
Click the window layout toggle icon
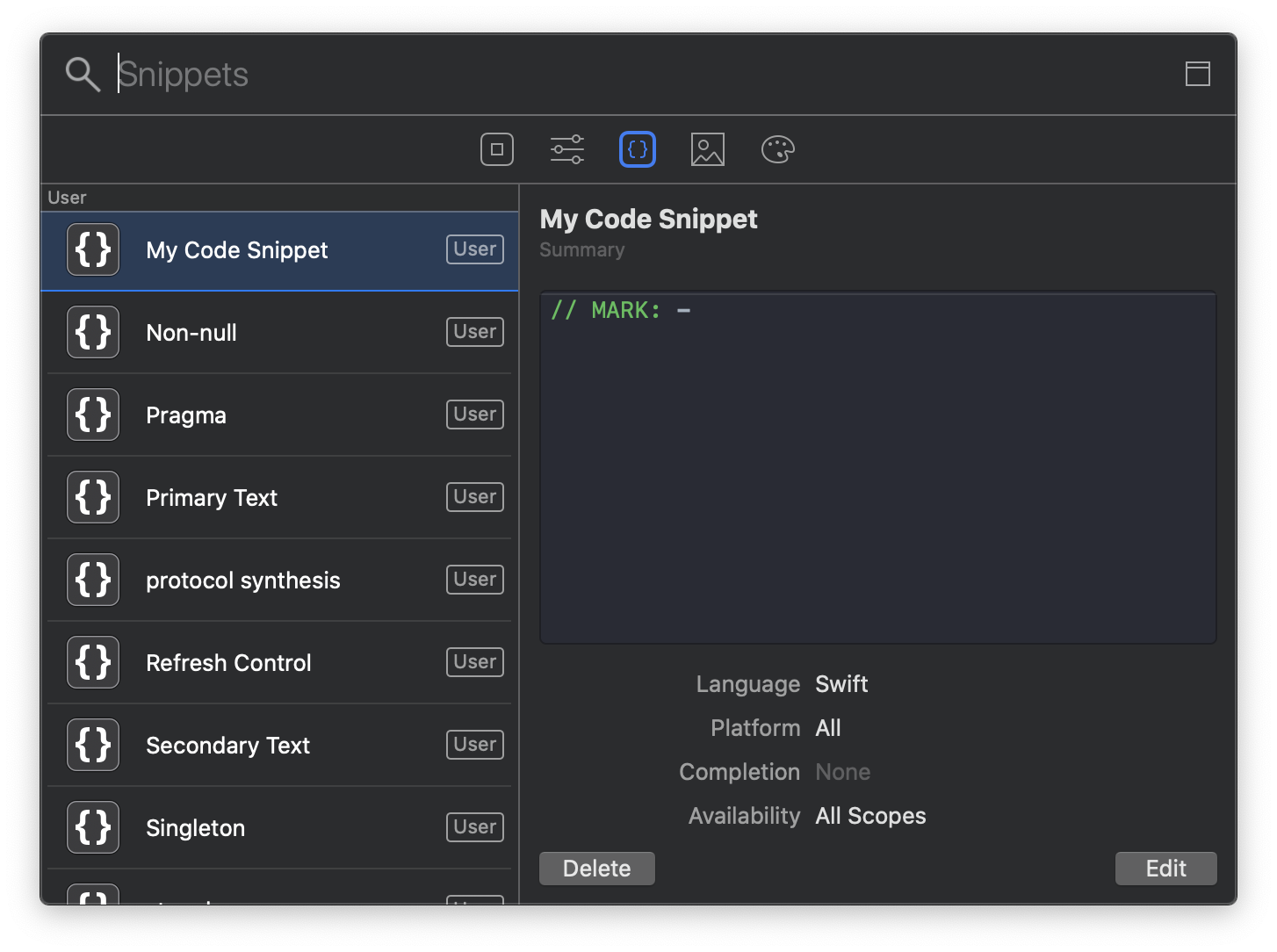click(1198, 74)
